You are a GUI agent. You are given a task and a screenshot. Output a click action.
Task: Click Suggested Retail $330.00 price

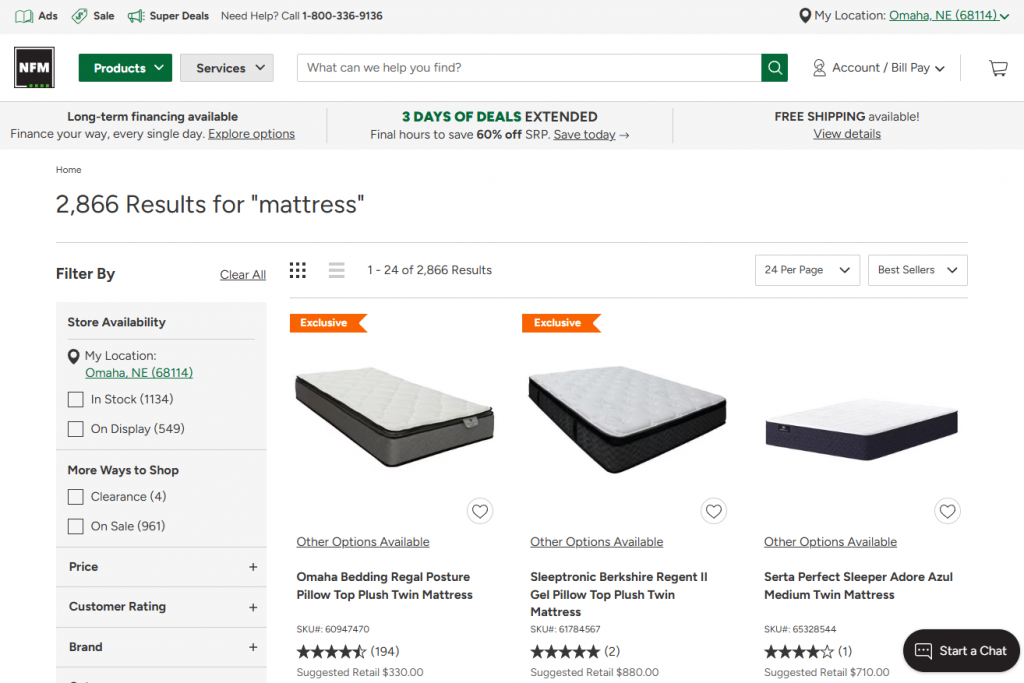click(360, 673)
